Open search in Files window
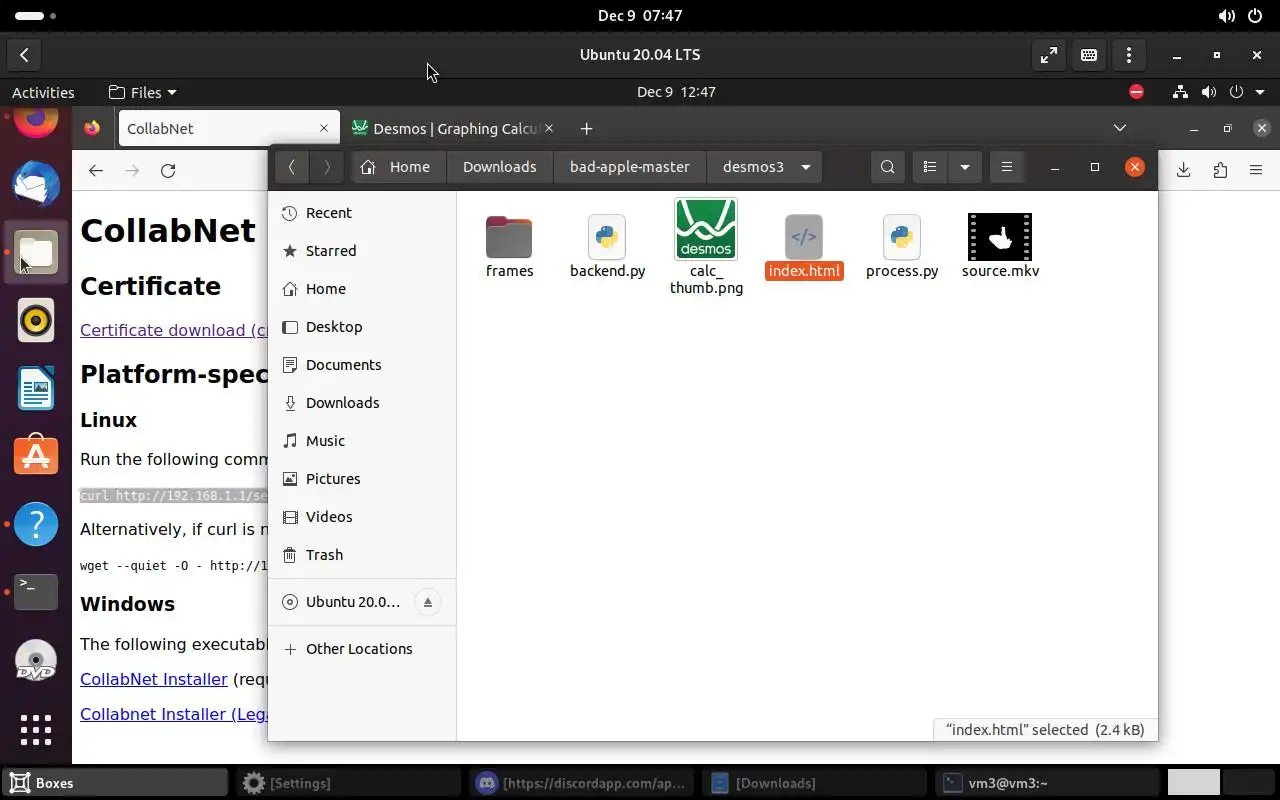Screen dimensions: 1280x800 (x=888, y=167)
